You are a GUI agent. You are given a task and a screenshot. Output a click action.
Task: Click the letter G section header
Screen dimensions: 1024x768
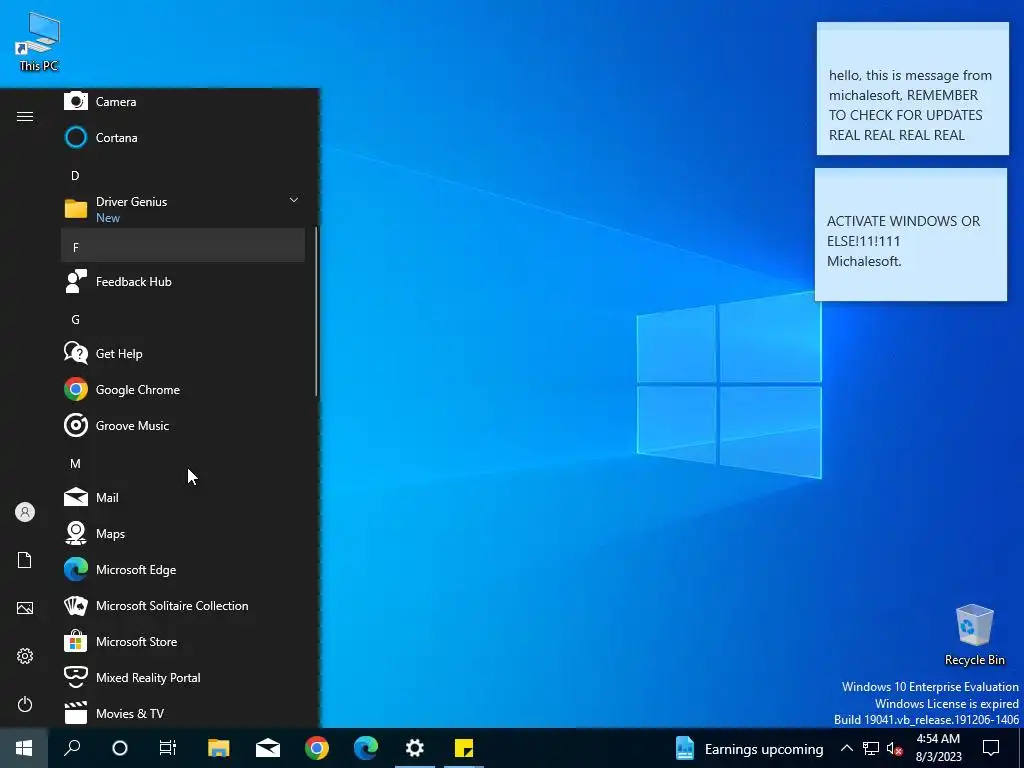point(183,319)
